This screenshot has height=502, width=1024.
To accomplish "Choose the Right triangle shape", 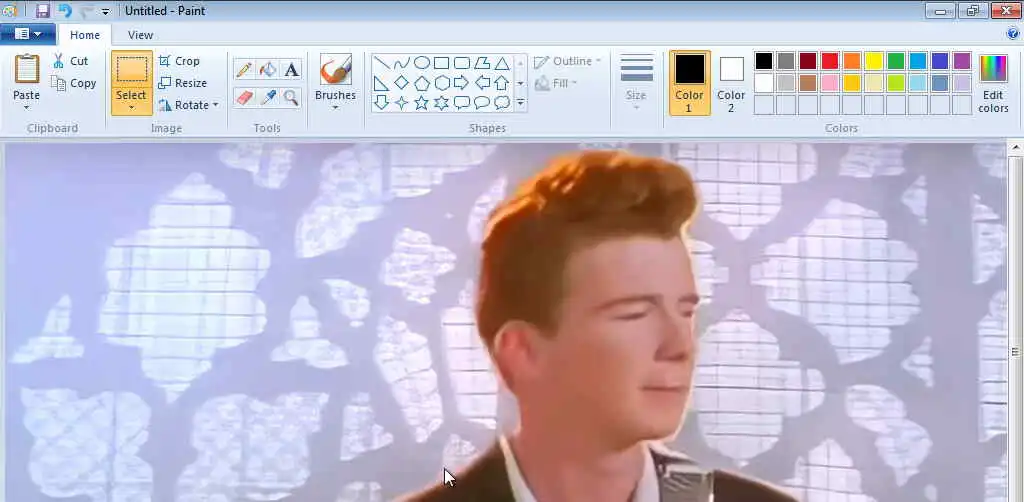I will (382, 83).
